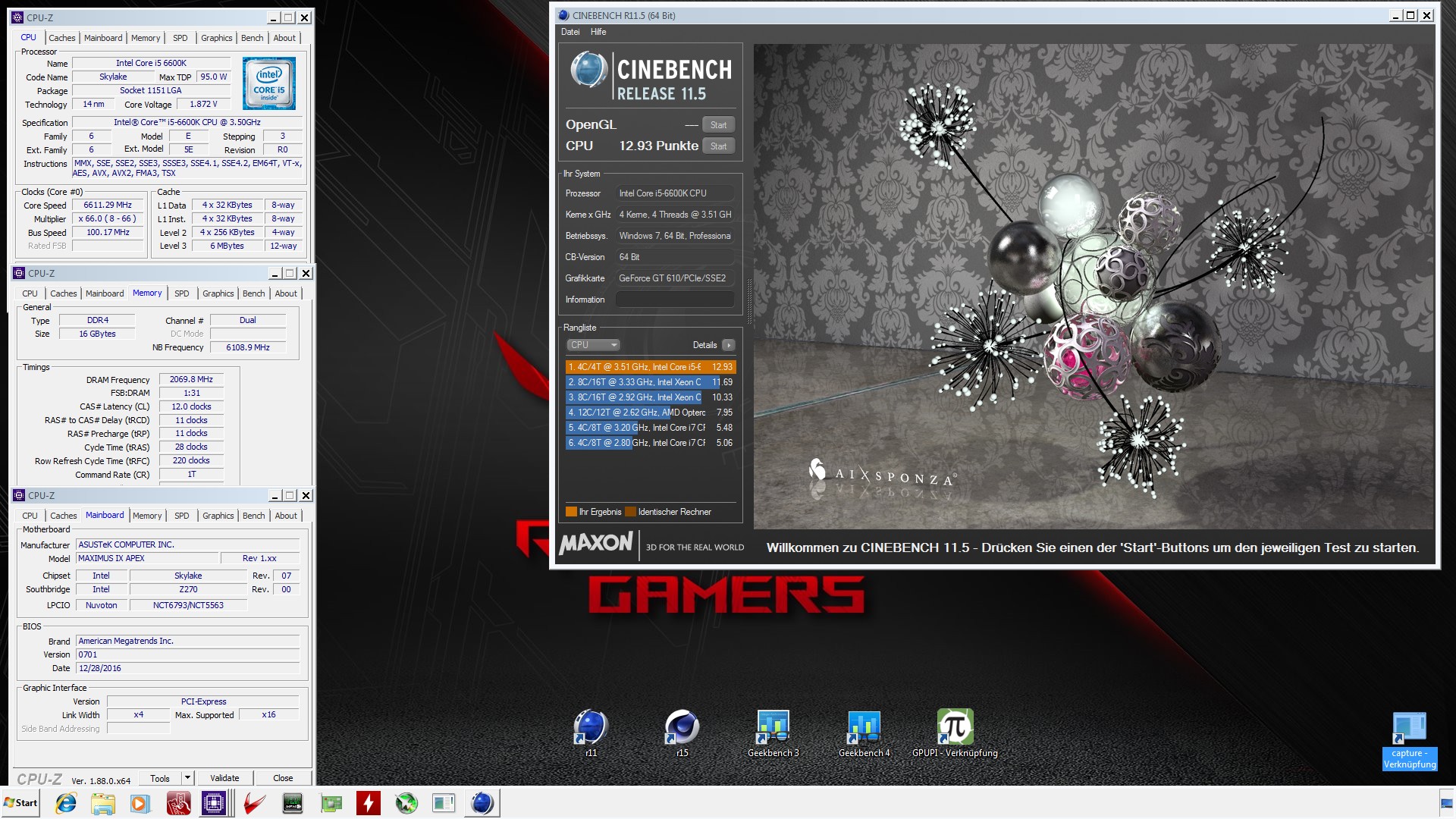Click the Information input field in Cinebench
Image resolution: width=1456 pixels, height=819 pixels.
(x=675, y=300)
